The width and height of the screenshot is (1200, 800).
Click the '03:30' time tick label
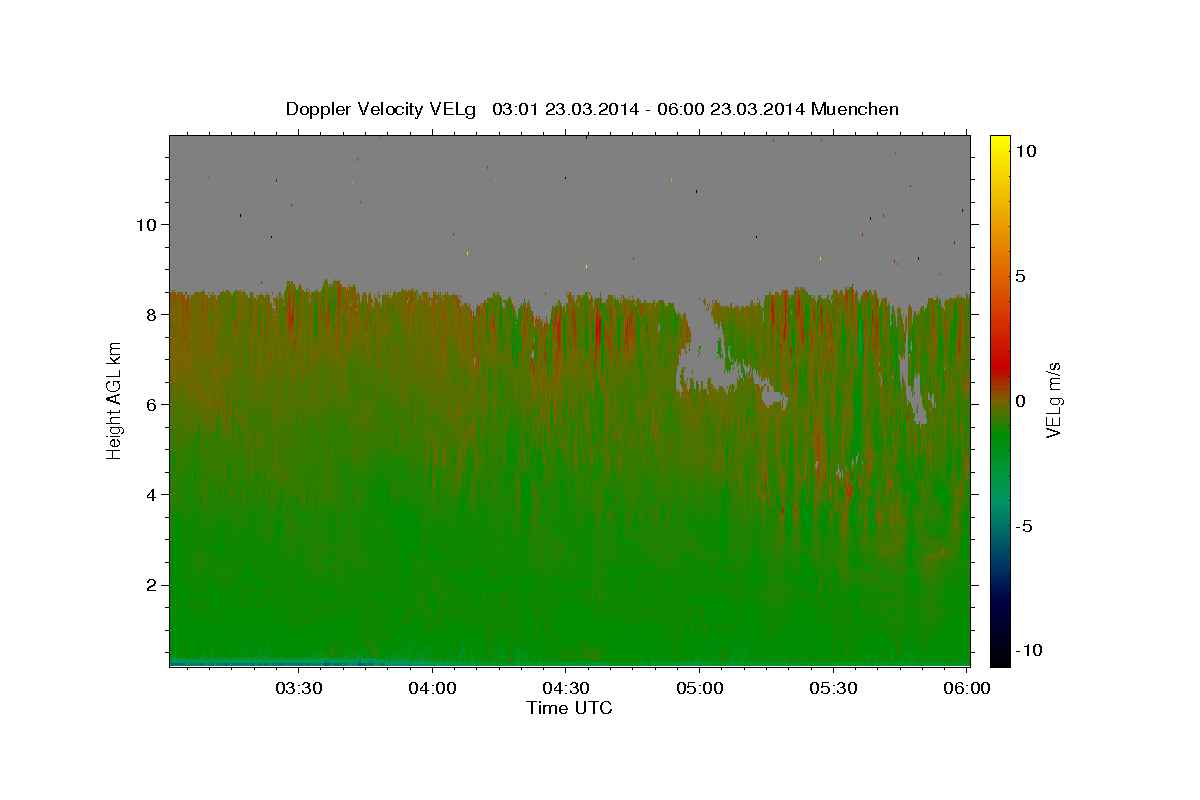(x=299, y=688)
